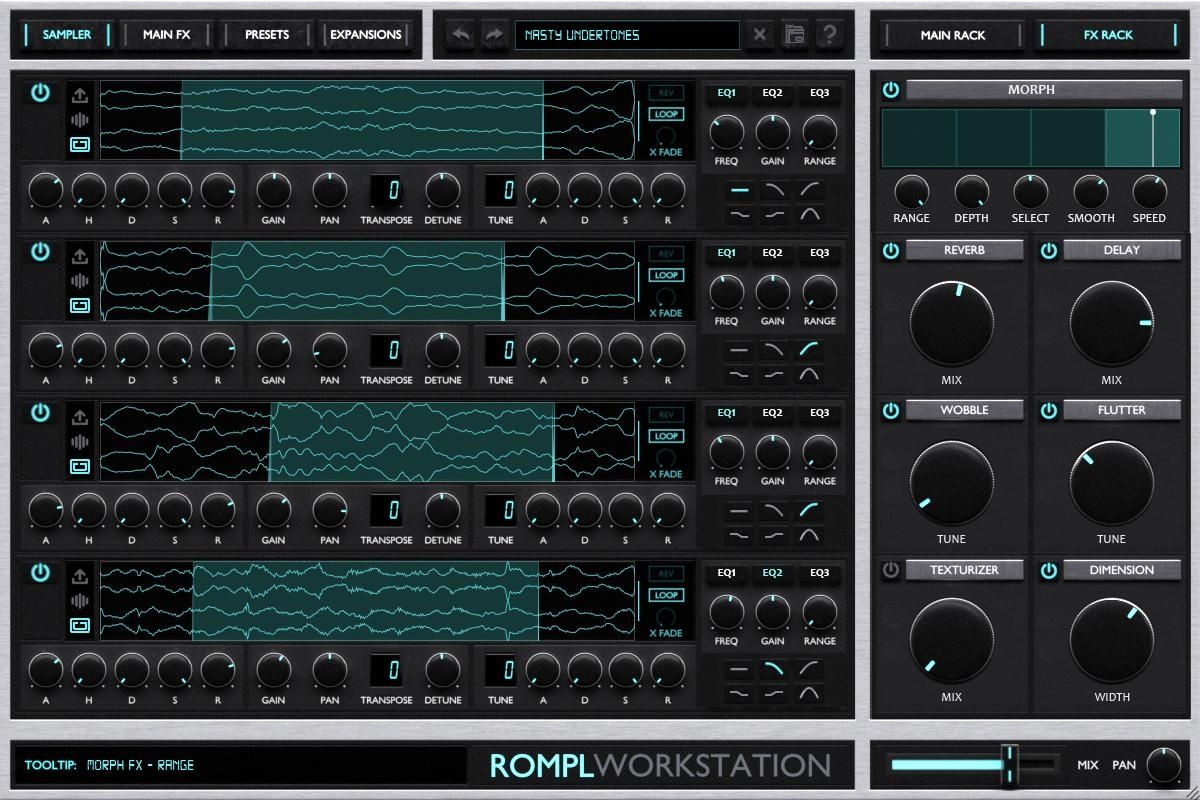Click the Nasty Undertones preset name field
The width and height of the screenshot is (1200, 800).
pos(627,35)
